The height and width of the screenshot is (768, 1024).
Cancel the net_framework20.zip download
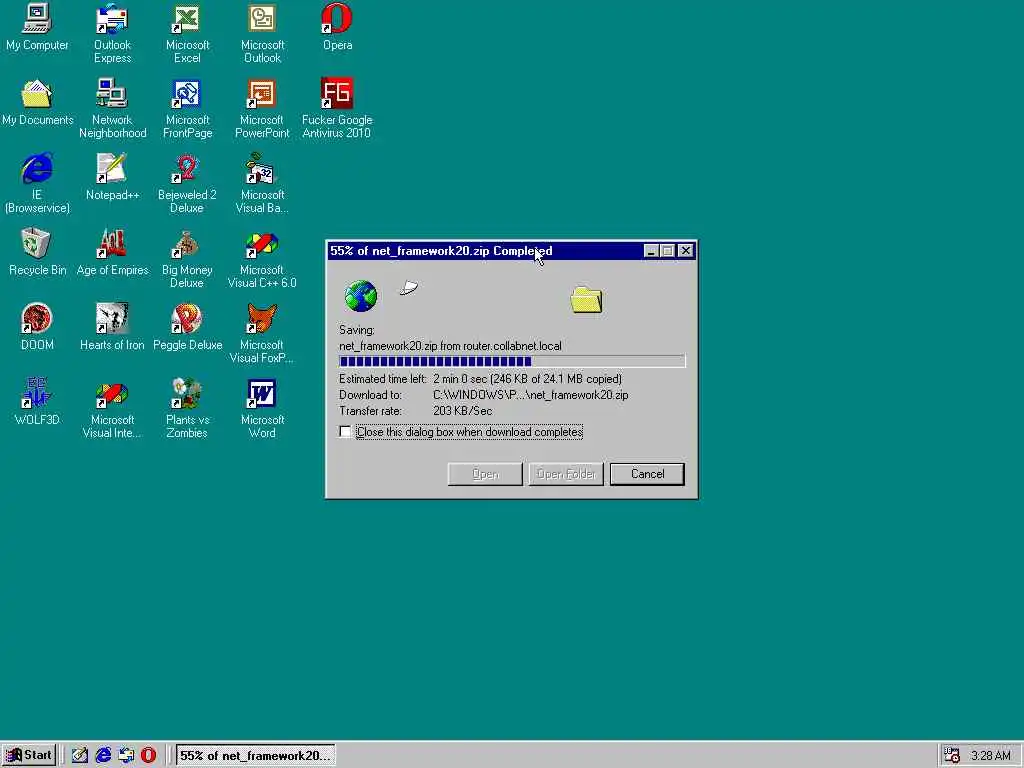[647, 474]
